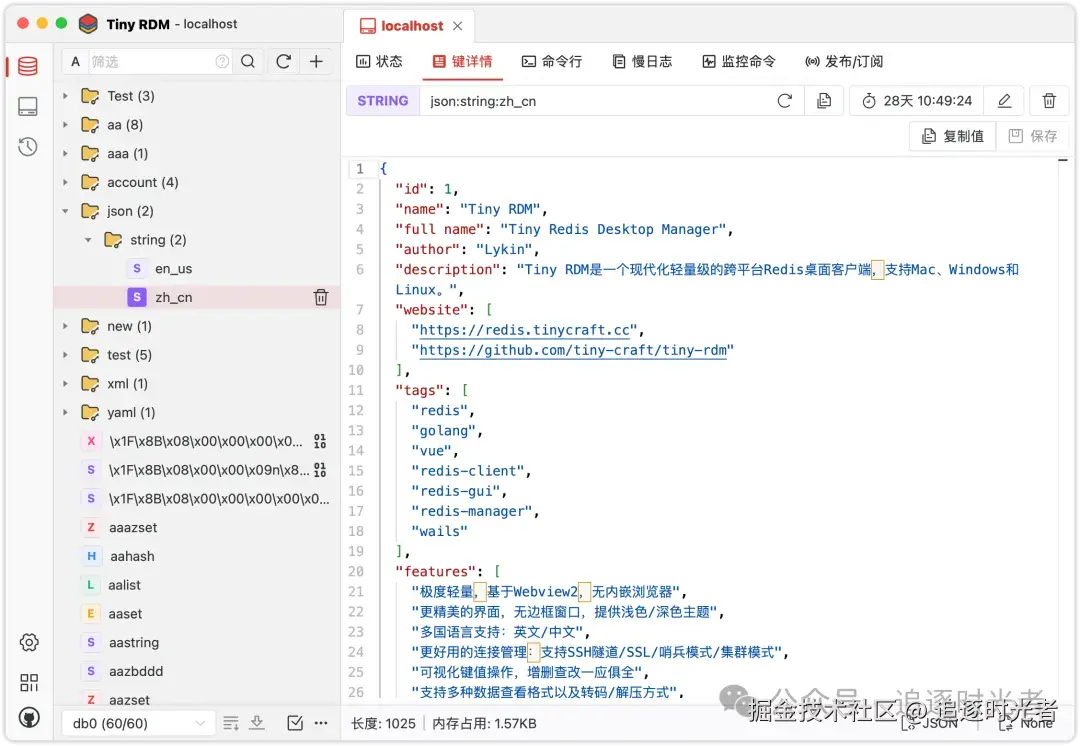Expand the account (4) folder
1080x746 pixels.
coord(65,183)
